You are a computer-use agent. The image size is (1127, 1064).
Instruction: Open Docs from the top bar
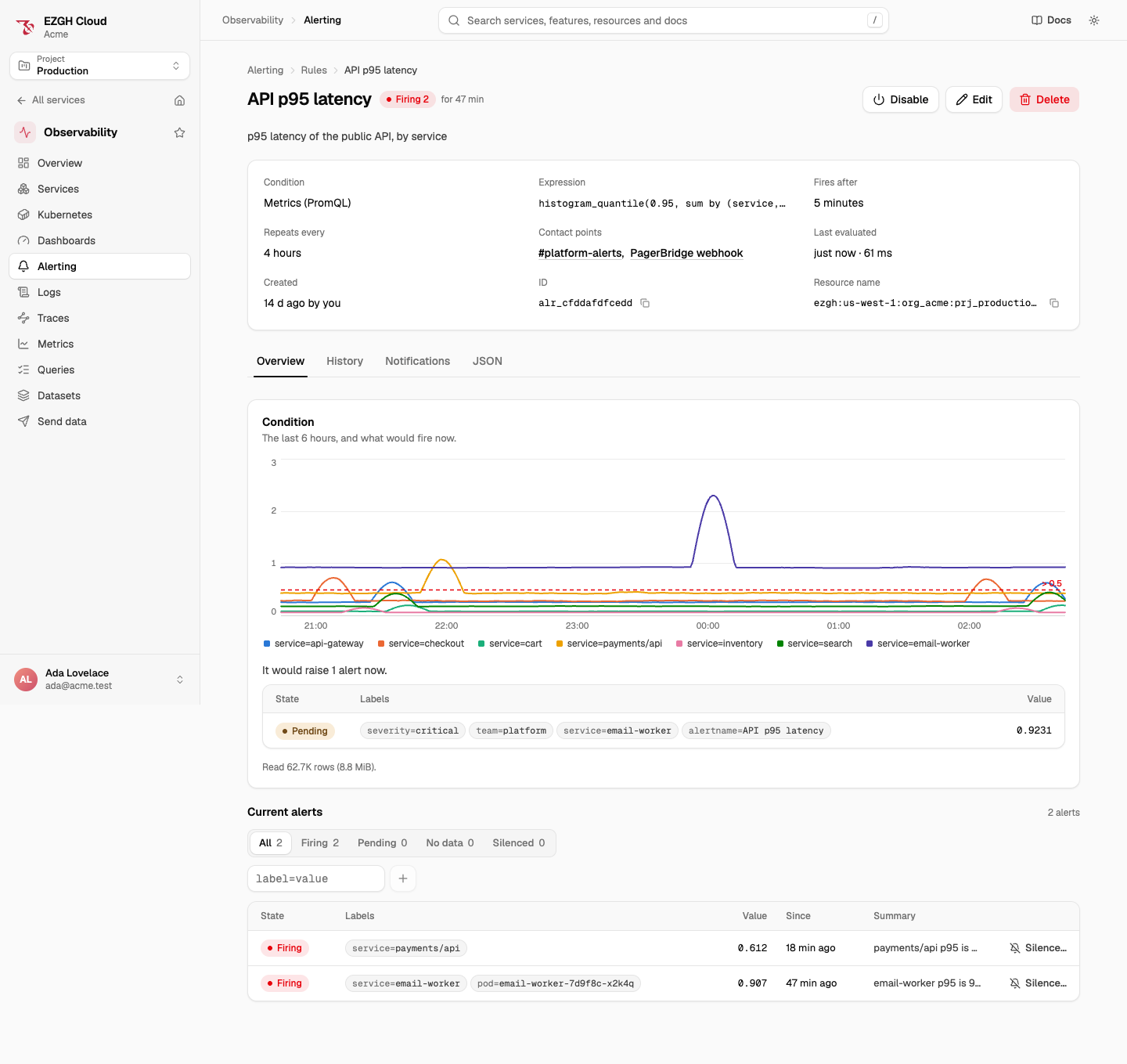coord(1051,20)
